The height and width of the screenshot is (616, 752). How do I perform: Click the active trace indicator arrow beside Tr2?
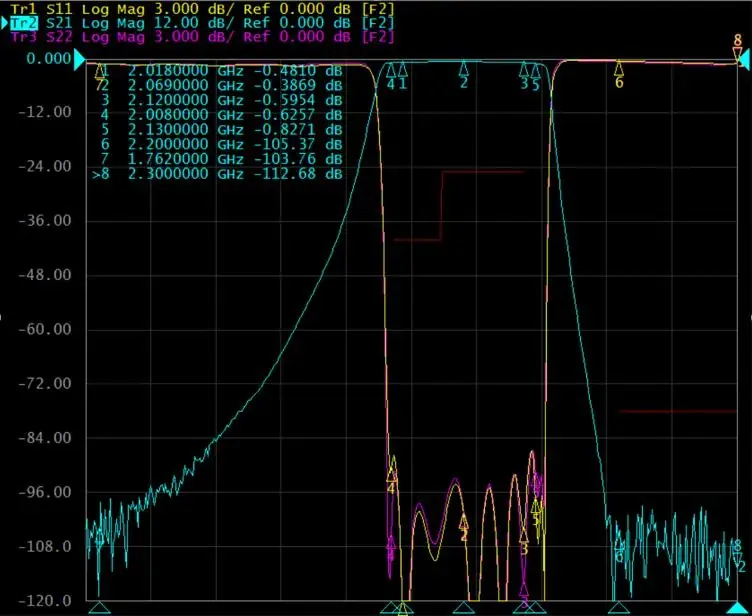point(4,23)
